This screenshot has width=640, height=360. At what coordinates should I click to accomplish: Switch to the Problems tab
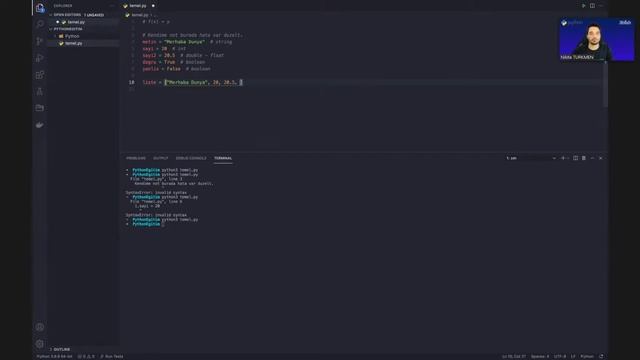(136, 158)
